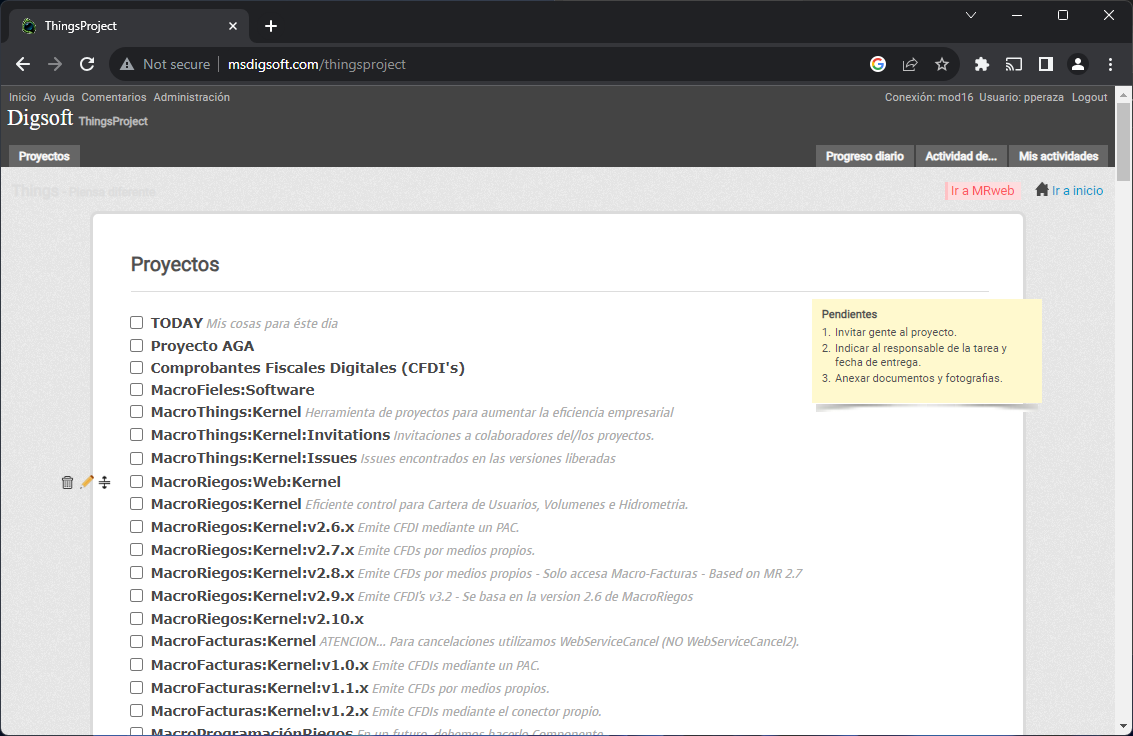The height and width of the screenshot is (736, 1133).
Task: Switch to the Progreso diario tab
Action: [865, 156]
